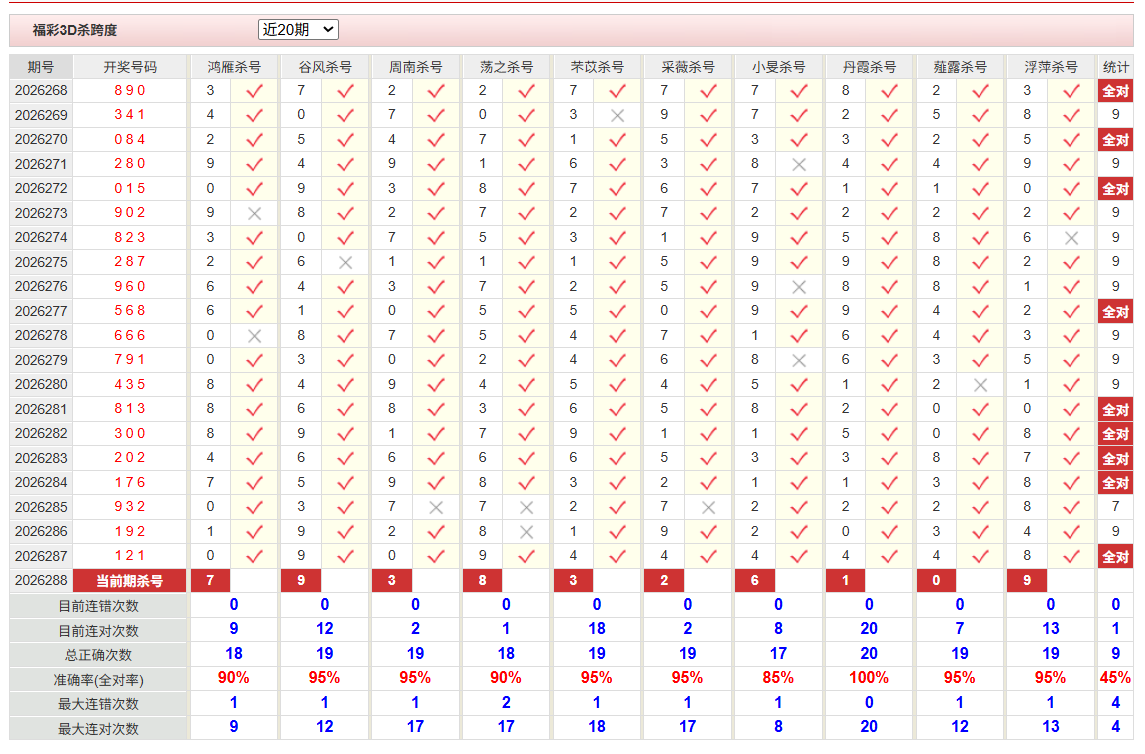
Task: Click the 期号 column header
Action: [x=41, y=67]
